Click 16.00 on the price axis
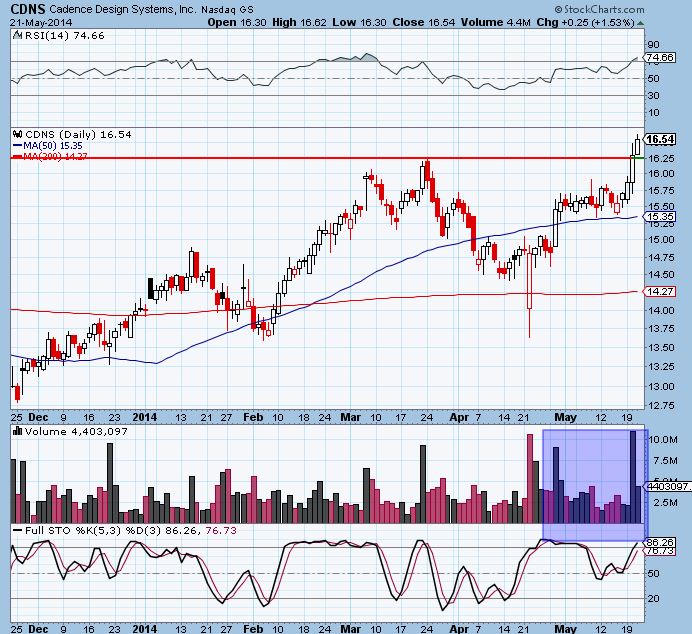This screenshot has height=634, width=692. (661, 173)
